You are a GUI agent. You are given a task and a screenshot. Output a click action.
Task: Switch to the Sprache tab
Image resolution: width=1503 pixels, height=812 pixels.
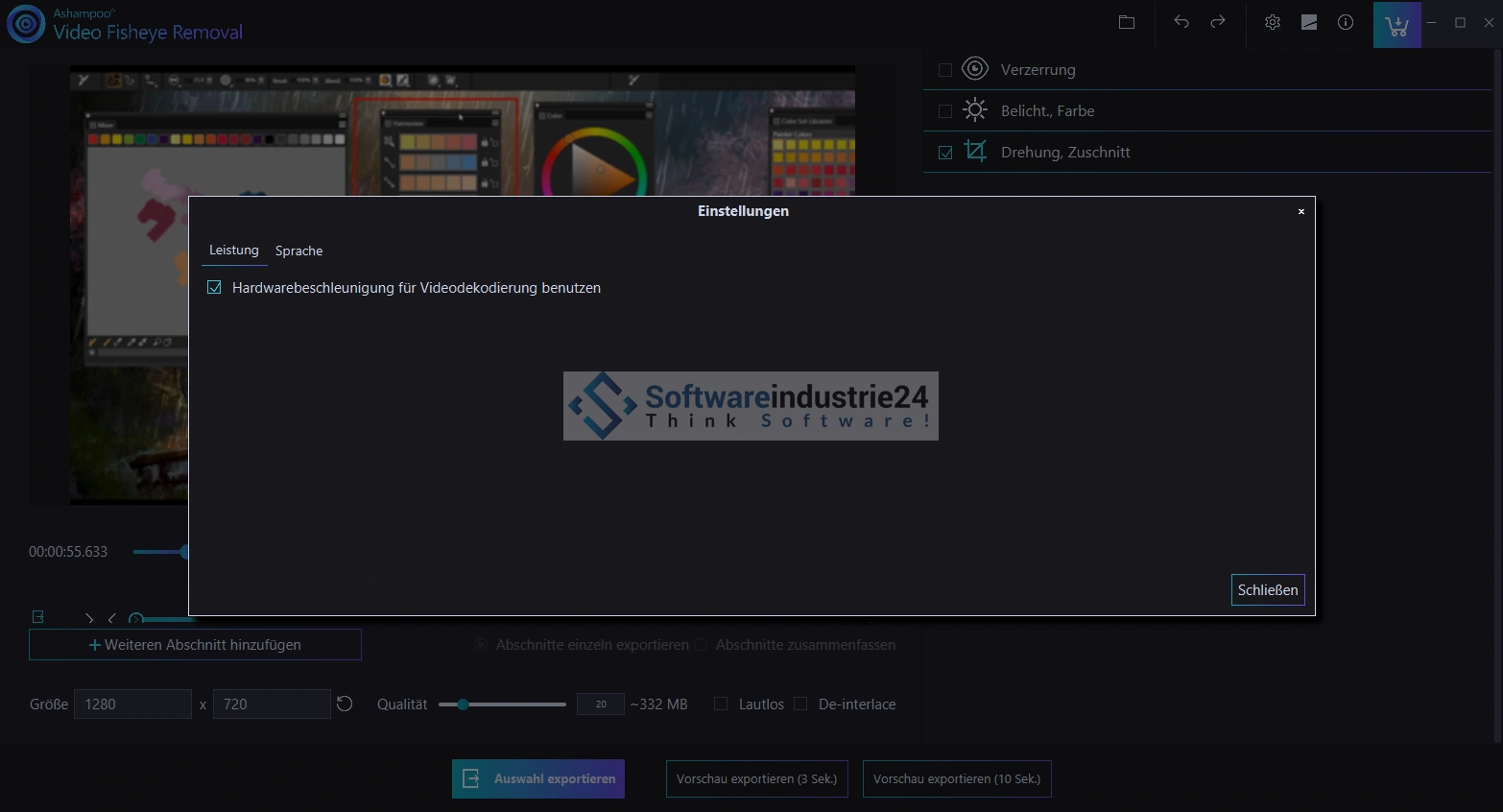click(x=298, y=251)
